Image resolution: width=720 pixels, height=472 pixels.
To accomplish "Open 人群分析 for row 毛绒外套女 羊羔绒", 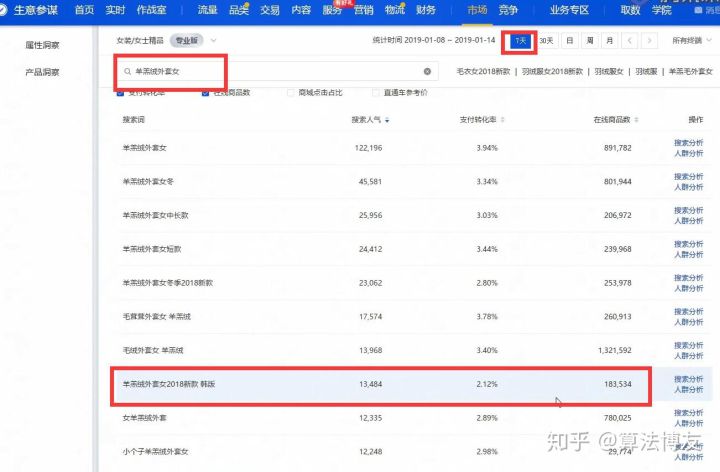I will [688, 356].
